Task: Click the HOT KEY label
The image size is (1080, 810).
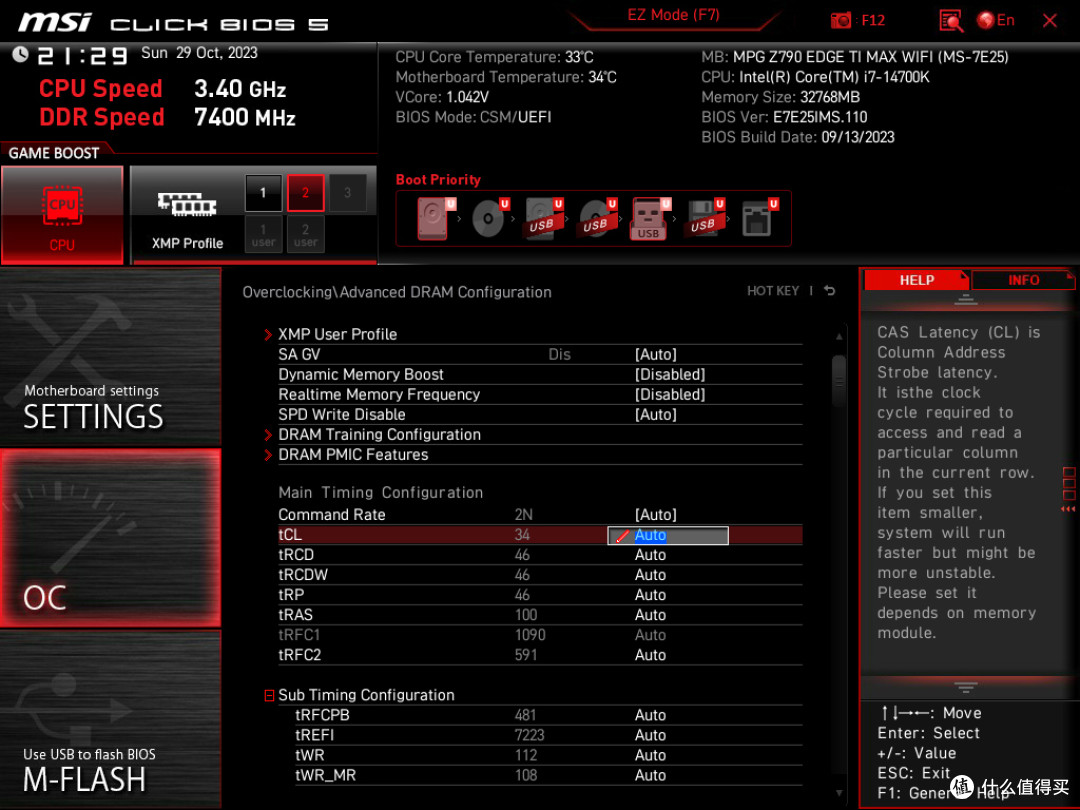Action: point(773,291)
